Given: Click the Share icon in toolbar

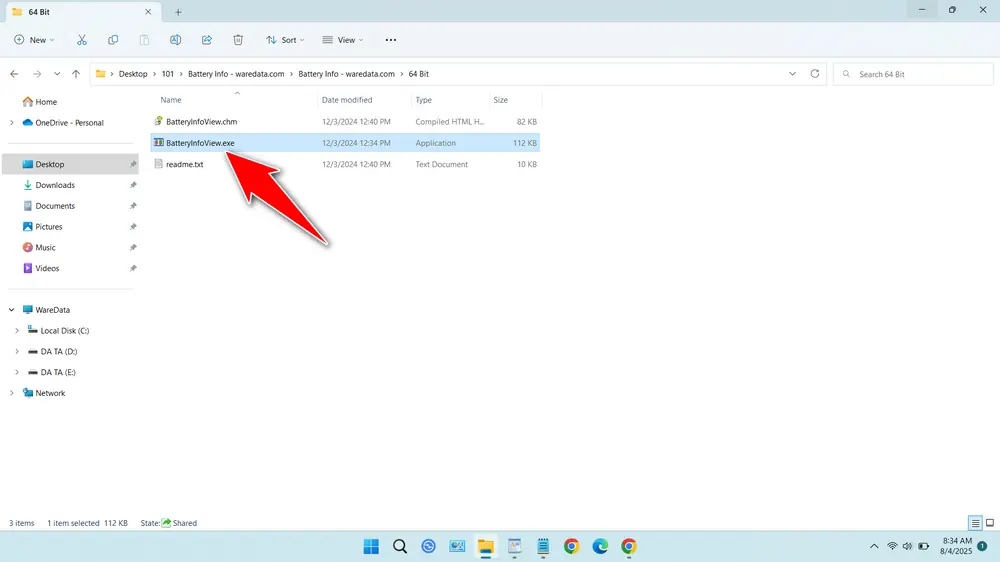Looking at the screenshot, I should click(207, 40).
